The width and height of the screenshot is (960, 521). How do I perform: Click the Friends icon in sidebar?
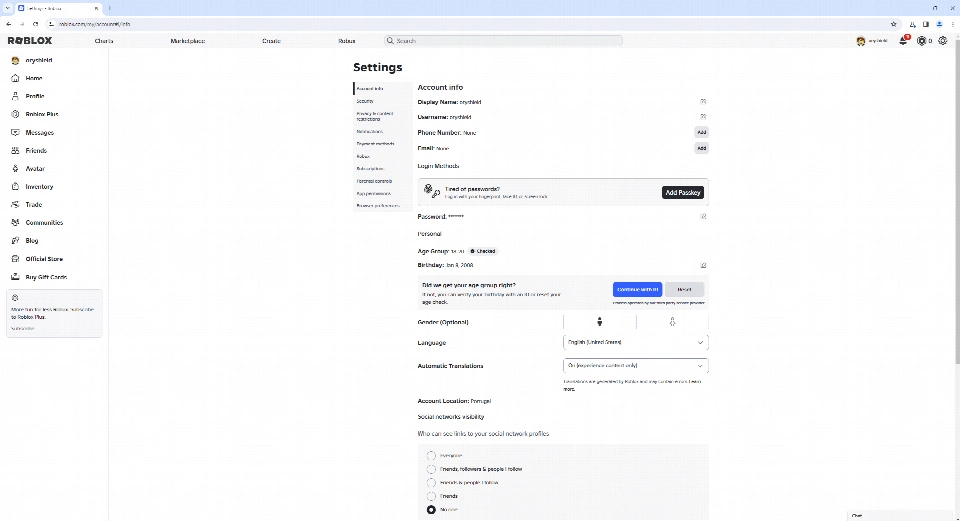pos(15,150)
